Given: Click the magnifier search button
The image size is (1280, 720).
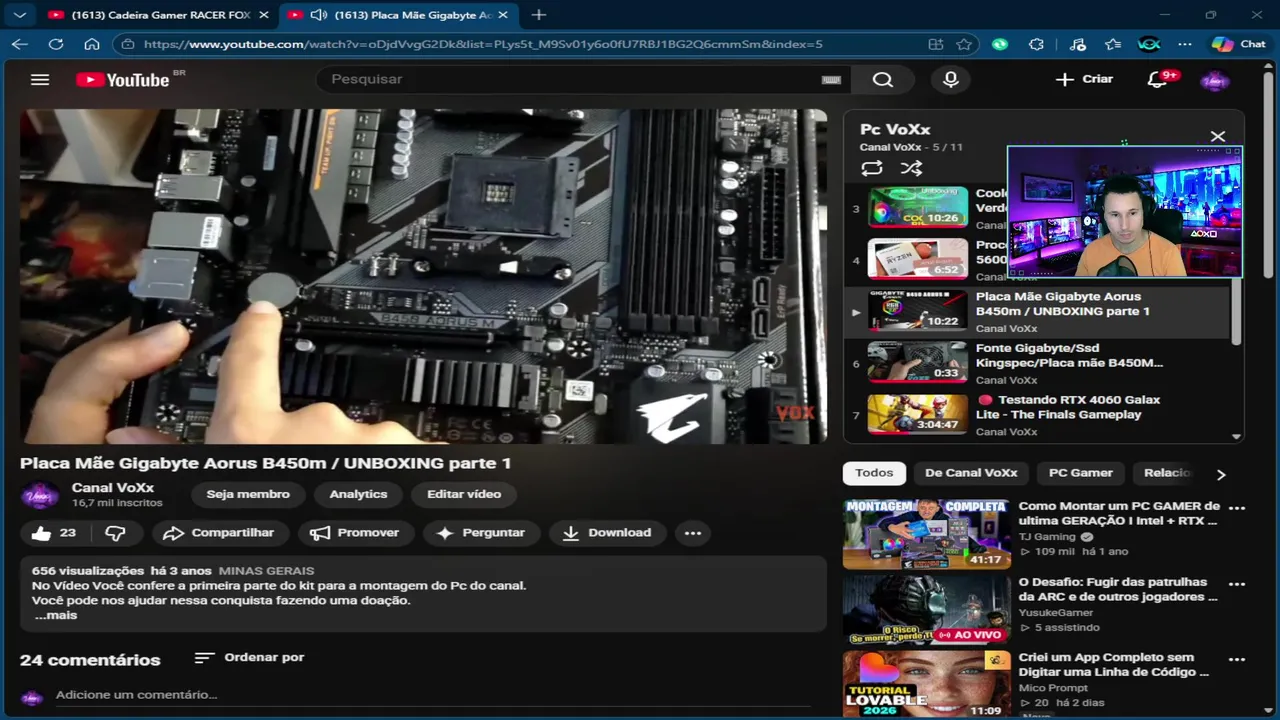Looking at the screenshot, I should pos(882,79).
